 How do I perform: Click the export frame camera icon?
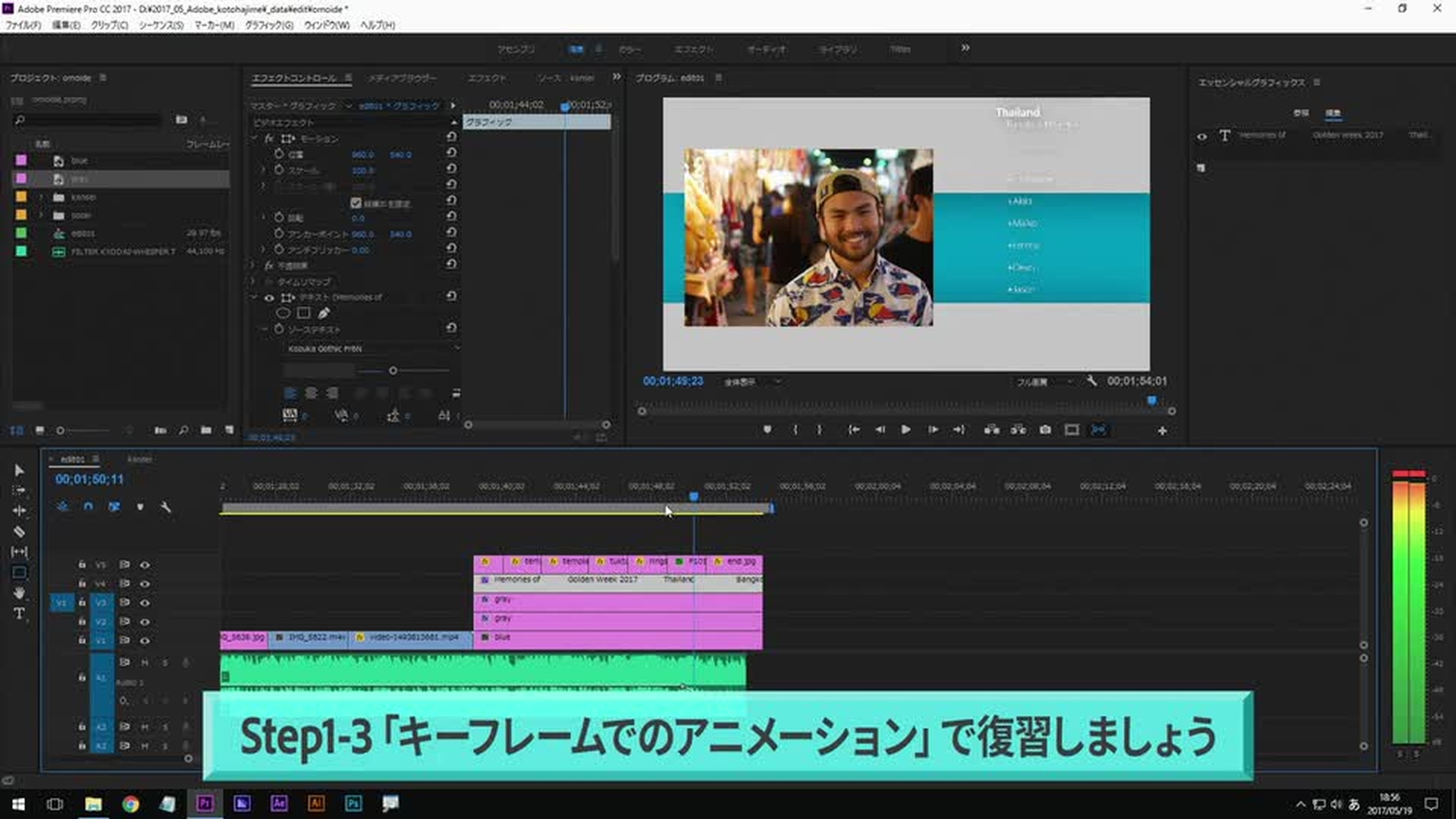(1045, 430)
